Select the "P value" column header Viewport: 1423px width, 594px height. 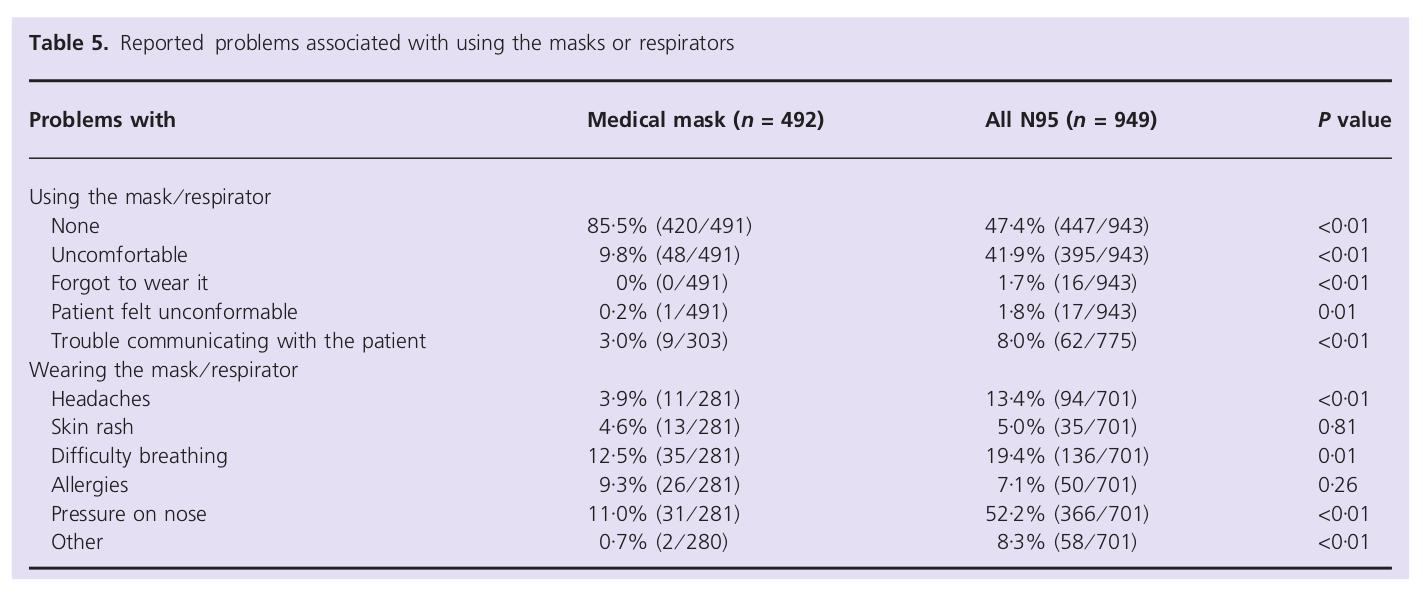[1354, 120]
